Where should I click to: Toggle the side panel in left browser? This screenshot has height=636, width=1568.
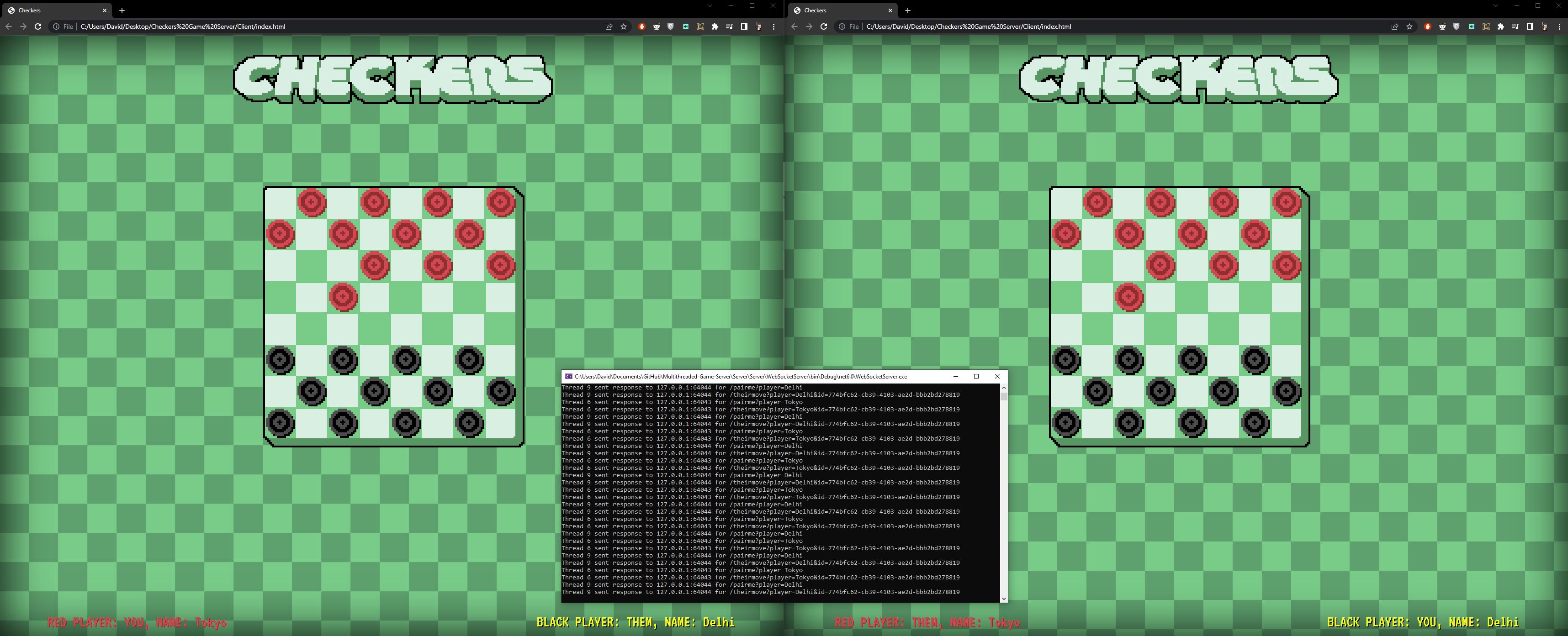click(744, 27)
